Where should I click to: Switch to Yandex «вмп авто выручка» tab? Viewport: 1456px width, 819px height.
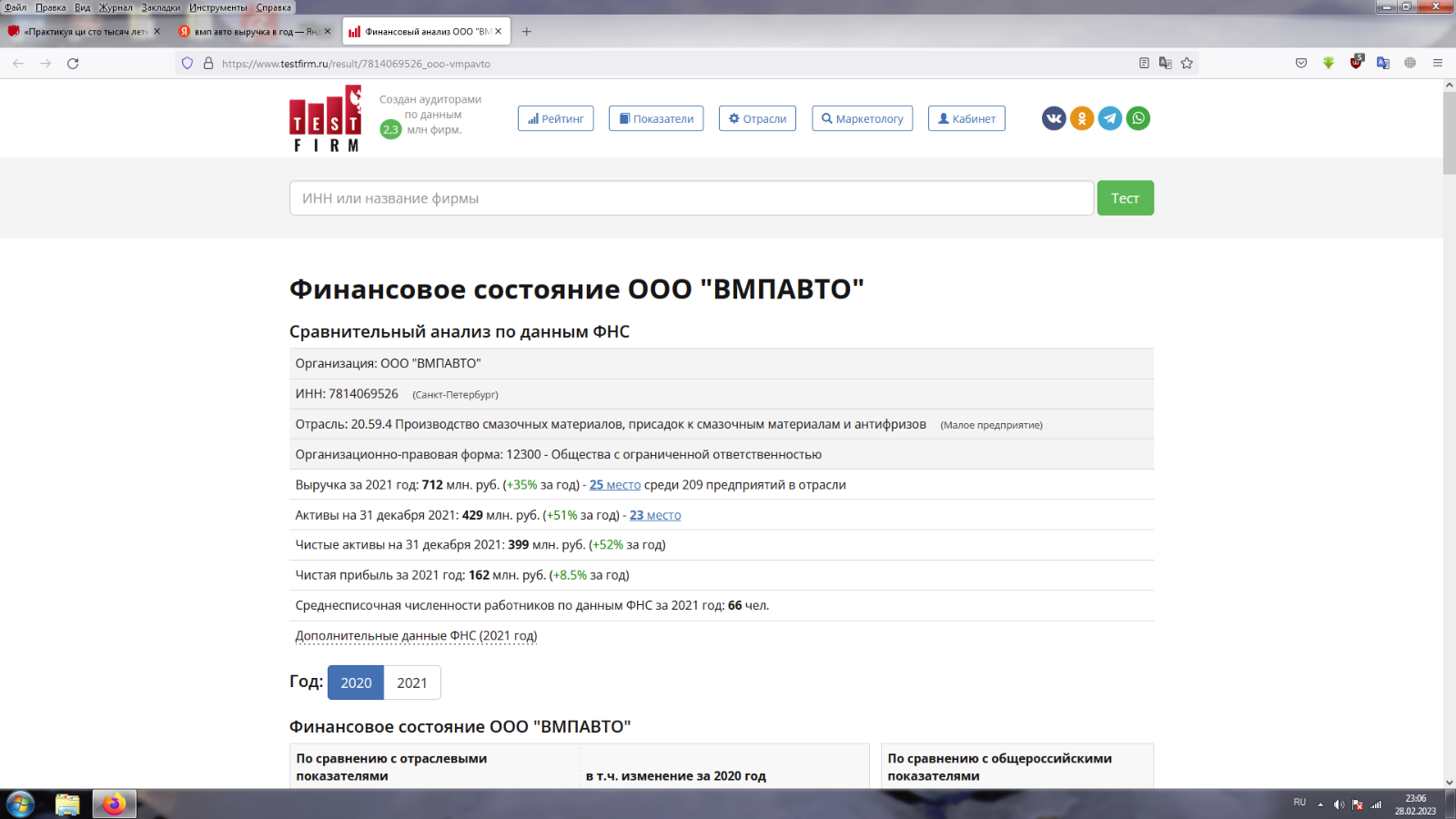pyautogui.click(x=255, y=32)
